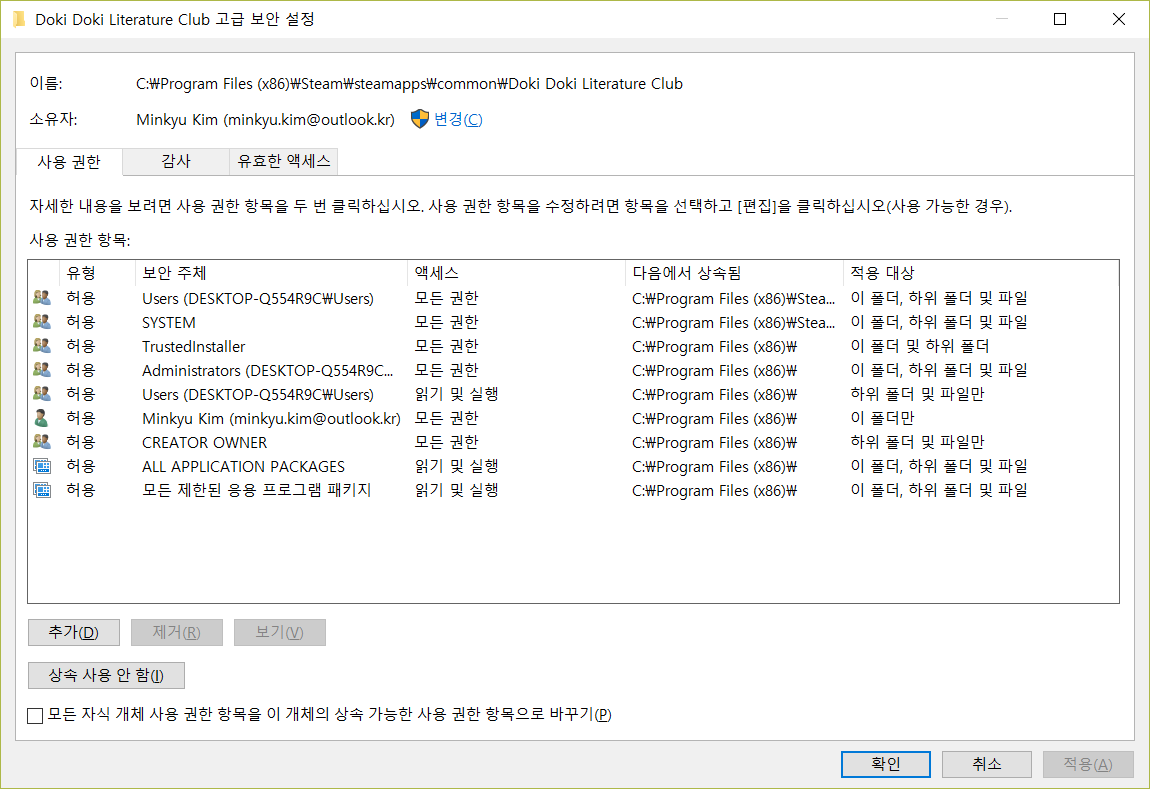This screenshot has width=1150, height=789.
Task: Click the group icon beside CREATOR OWNER
Action: pos(42,442)
